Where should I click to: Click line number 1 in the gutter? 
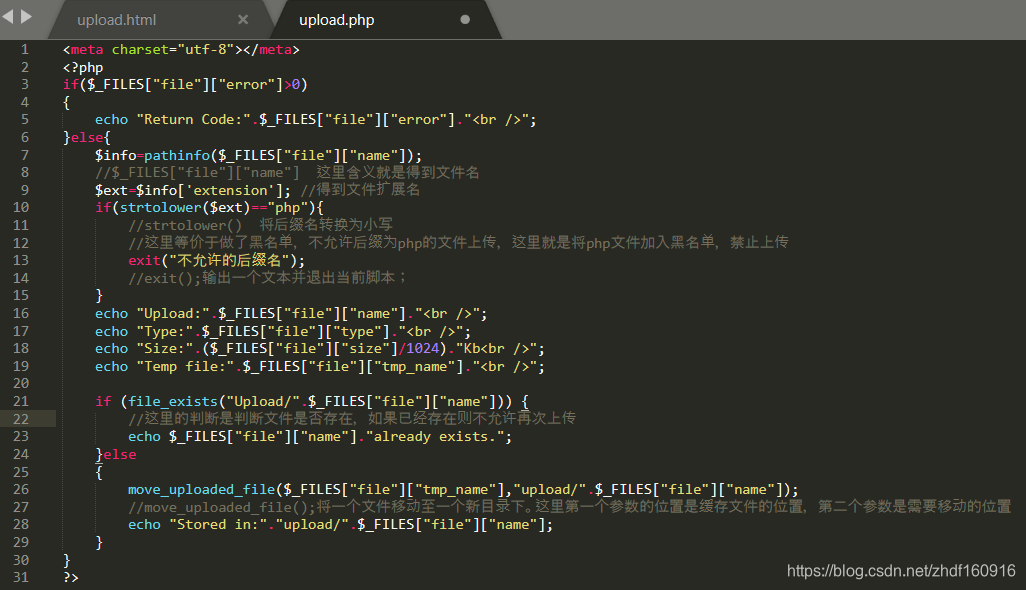tap(25, 49)
